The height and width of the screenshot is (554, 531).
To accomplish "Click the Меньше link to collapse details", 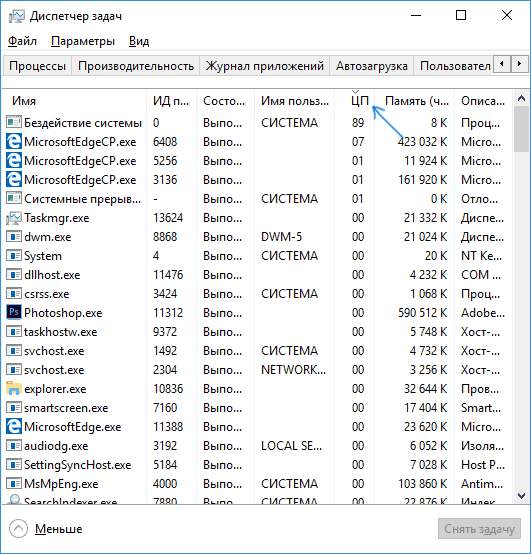I will tap(59, 529).
